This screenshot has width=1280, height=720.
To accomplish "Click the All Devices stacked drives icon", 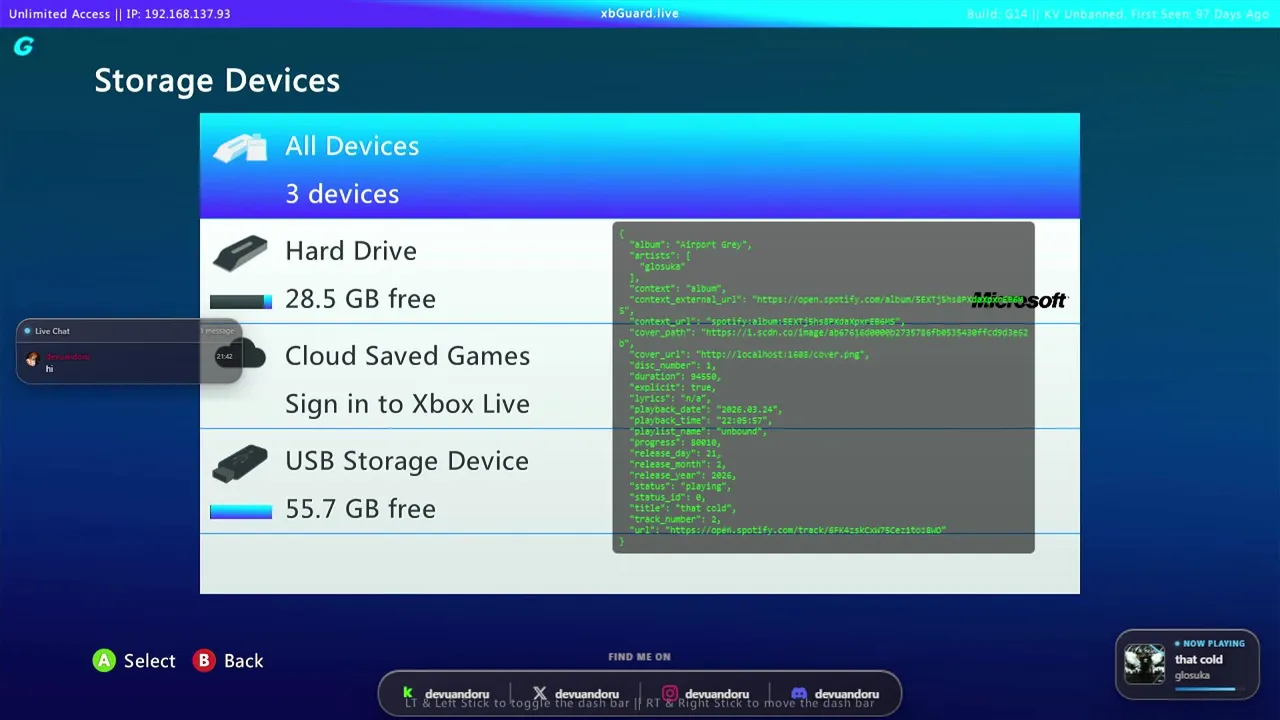I will (240, 148).
